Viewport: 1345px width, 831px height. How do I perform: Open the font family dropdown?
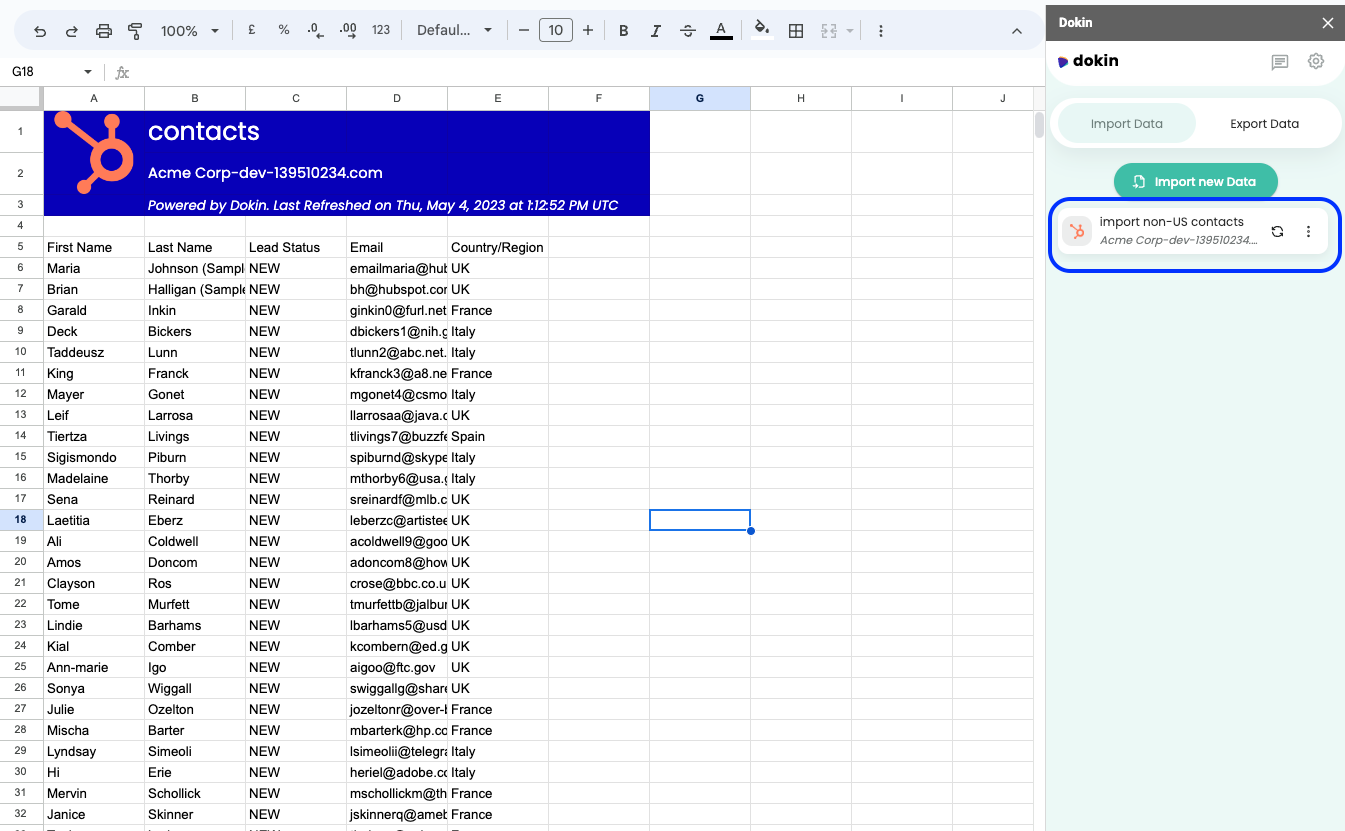(455, 31)
